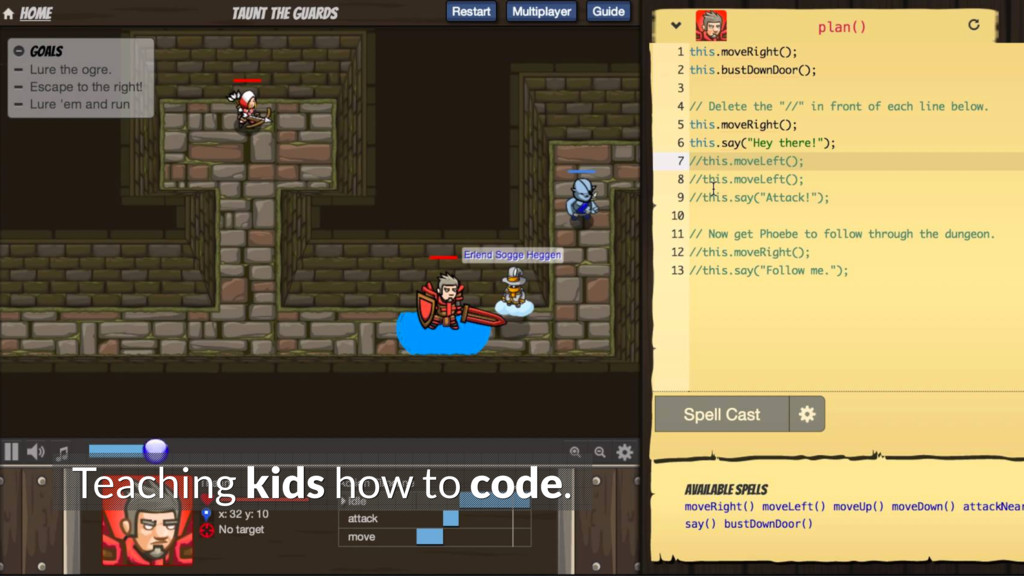Screen dimensions: 1024x576
Task: Go to Home via the house icon
Action: [x=8, y=14]
